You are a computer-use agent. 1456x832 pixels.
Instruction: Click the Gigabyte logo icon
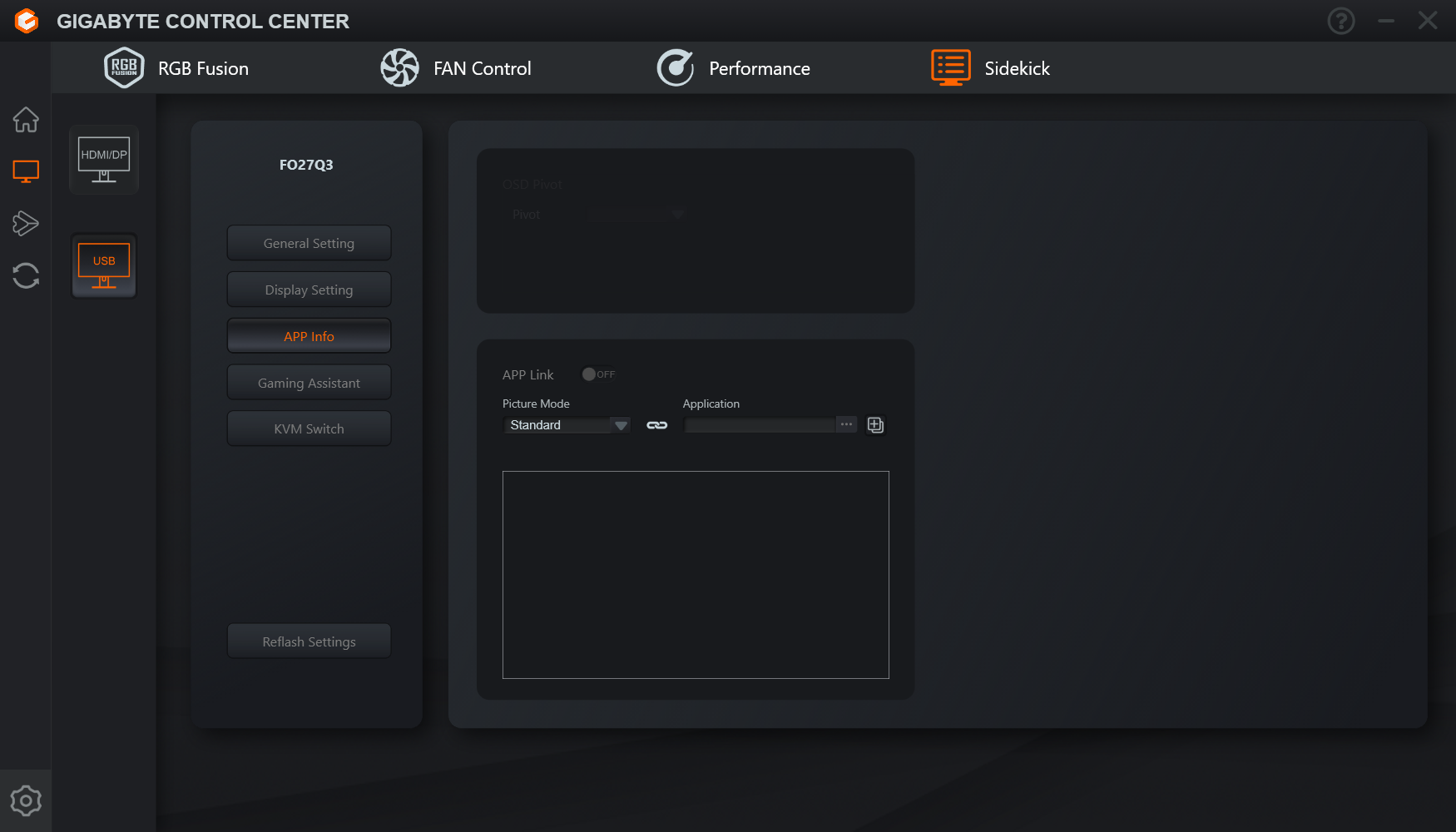pyautogui.click(x=27, y=21)
